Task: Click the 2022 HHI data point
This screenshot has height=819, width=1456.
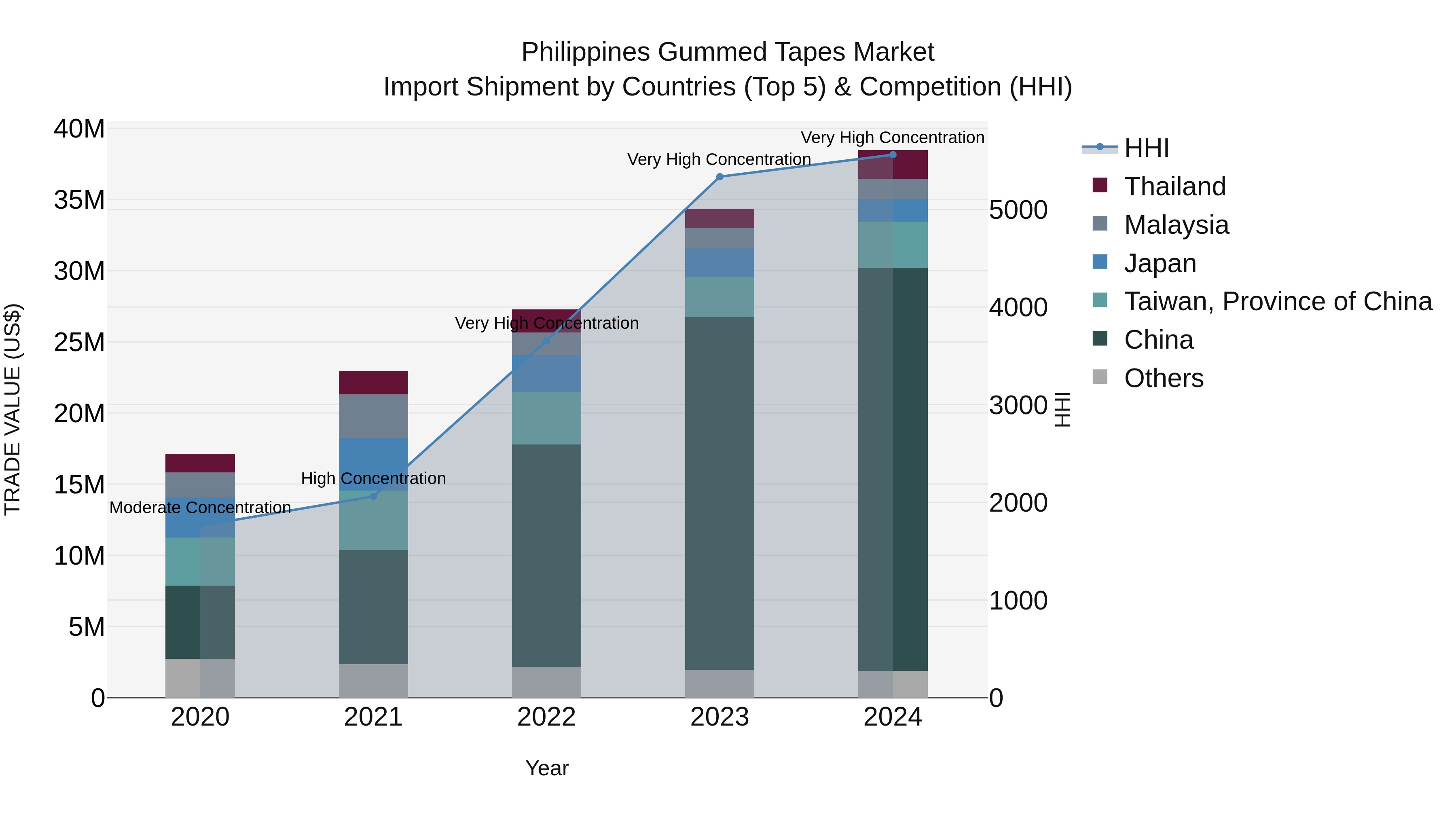Action: click(x=546, y=341)
